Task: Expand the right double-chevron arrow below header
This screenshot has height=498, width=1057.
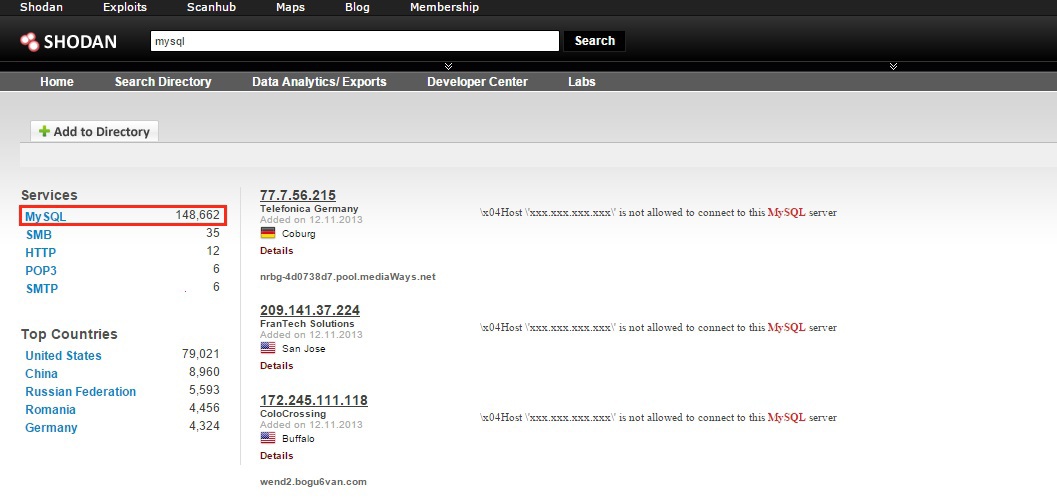Action: [893, 66]
